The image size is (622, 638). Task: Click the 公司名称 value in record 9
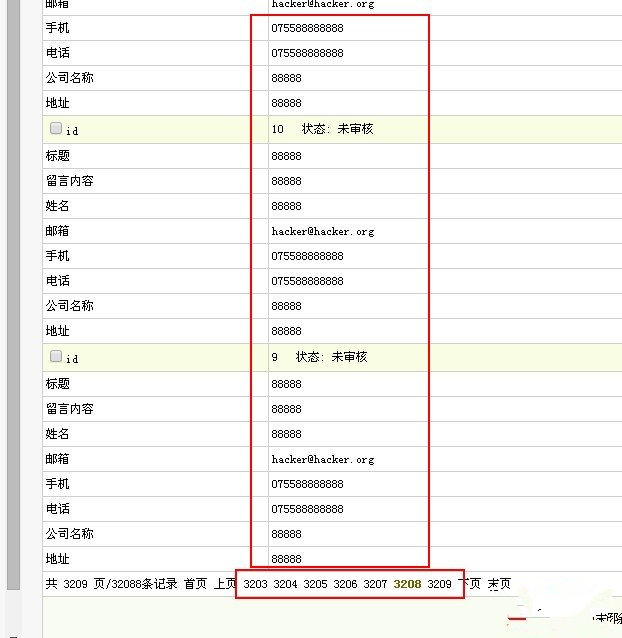pyautogui.click(x=286, y=534)
